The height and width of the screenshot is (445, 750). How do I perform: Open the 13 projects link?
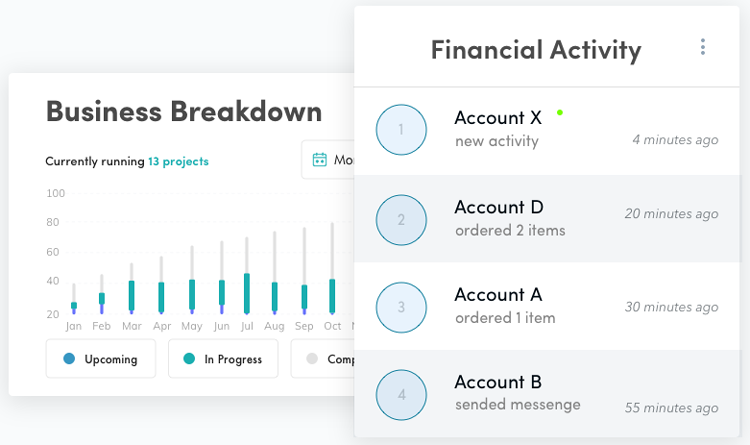pos(178,161)
